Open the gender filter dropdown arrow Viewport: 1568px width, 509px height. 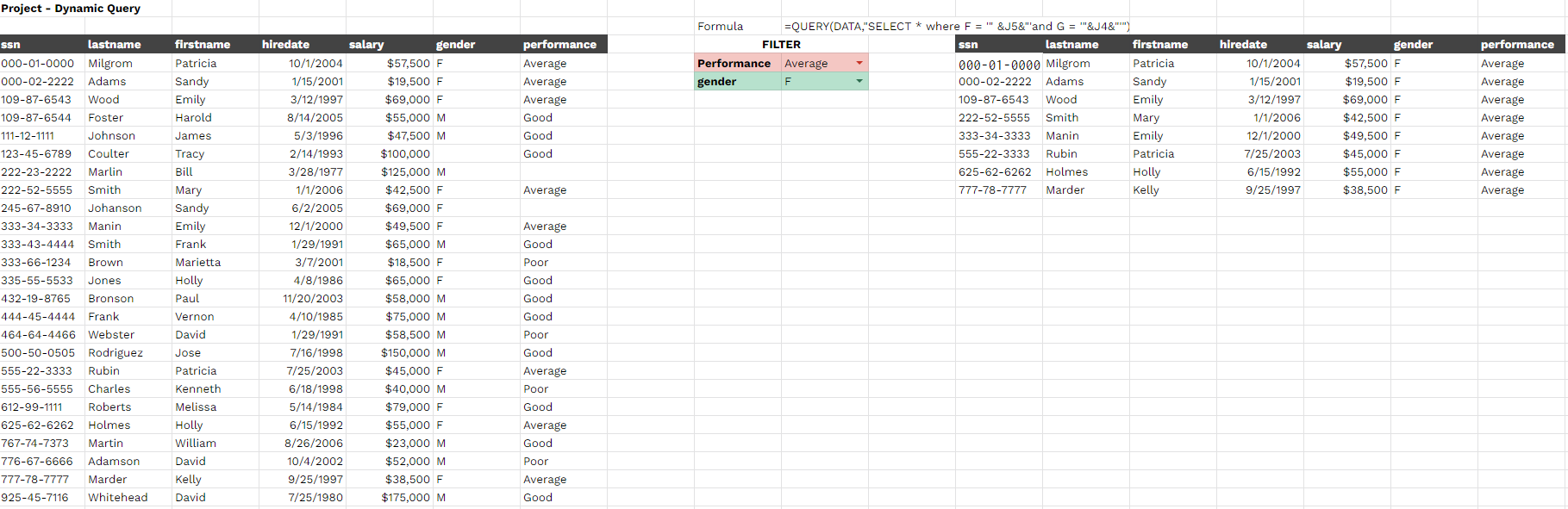(859, 81)
